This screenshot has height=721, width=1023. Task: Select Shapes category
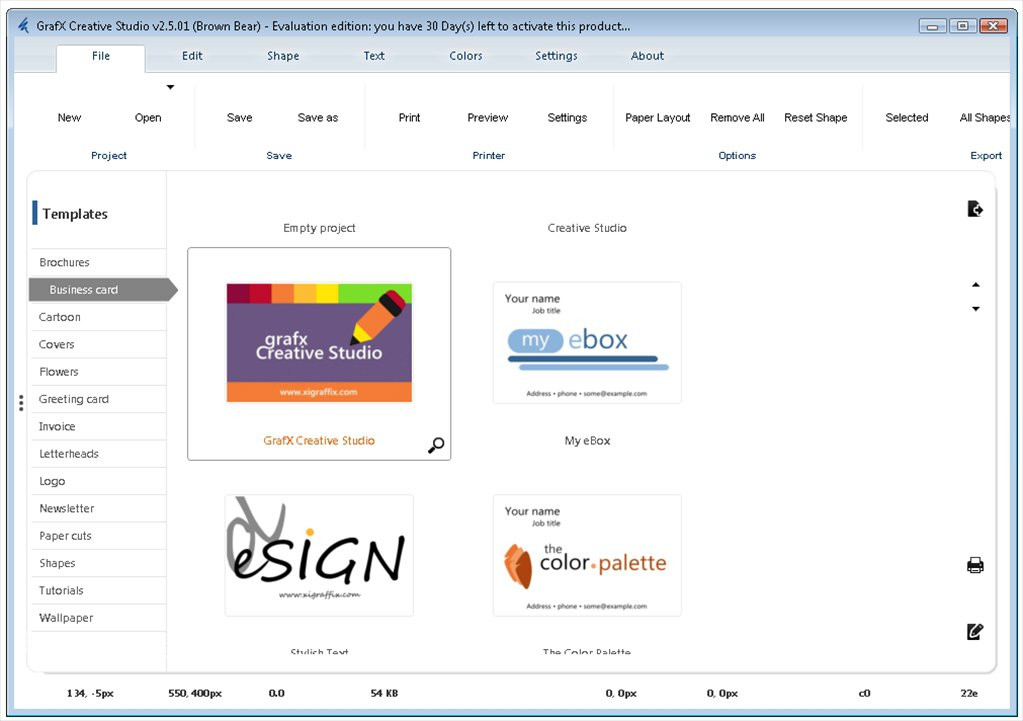[x=98, y=564]
